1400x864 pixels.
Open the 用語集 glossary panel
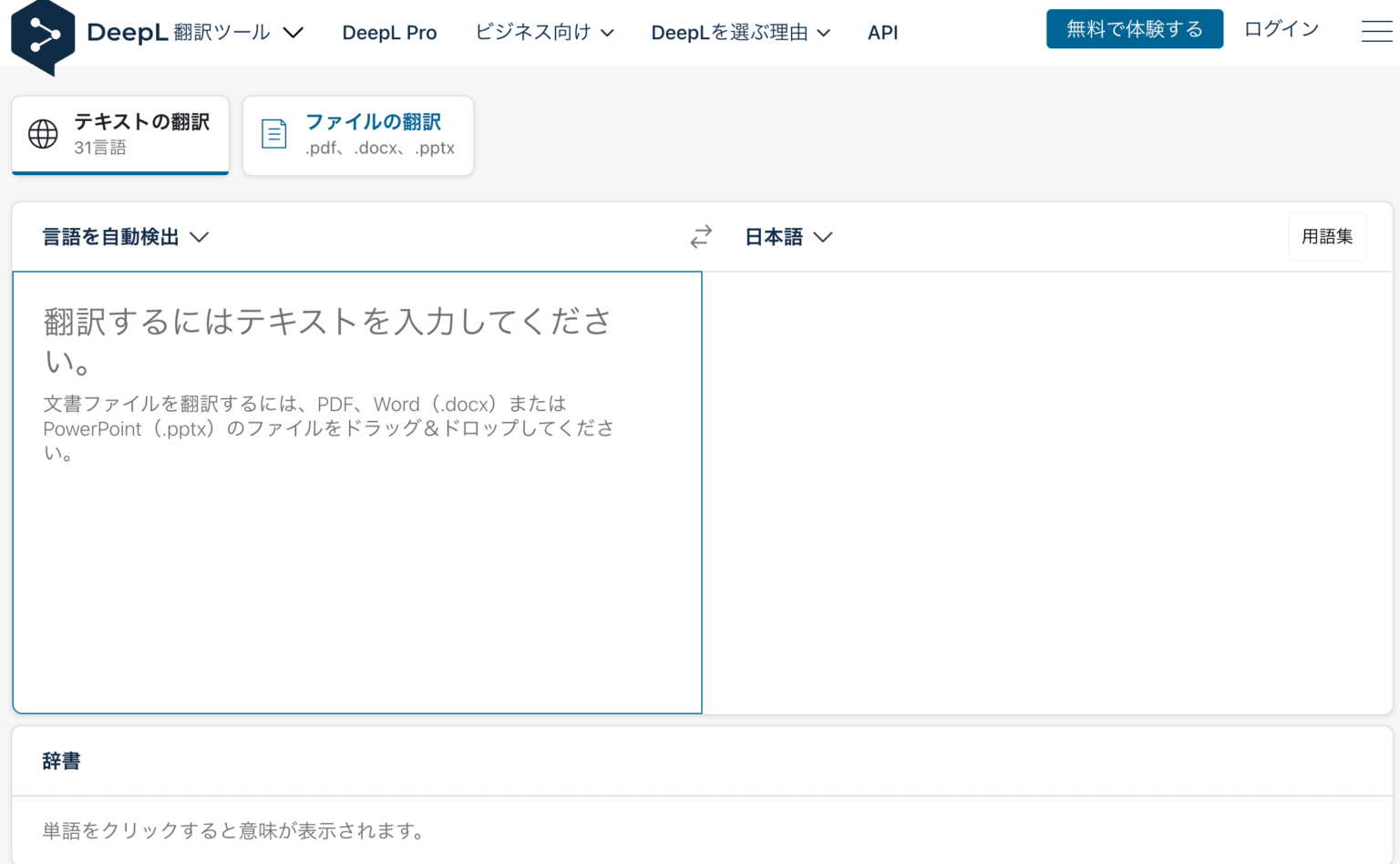coord(1327,236)
